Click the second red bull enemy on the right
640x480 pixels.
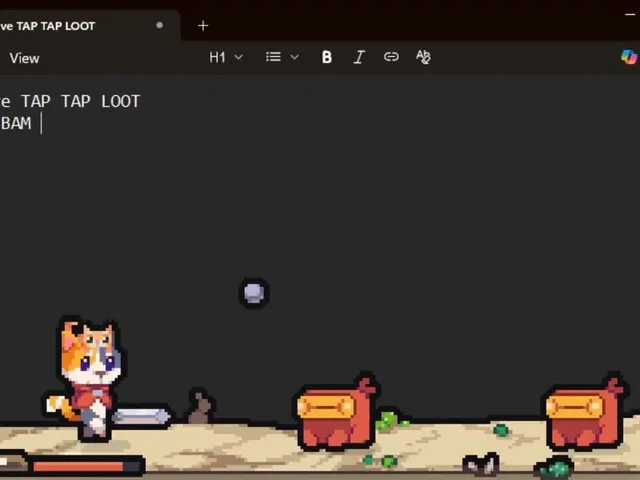584,411
